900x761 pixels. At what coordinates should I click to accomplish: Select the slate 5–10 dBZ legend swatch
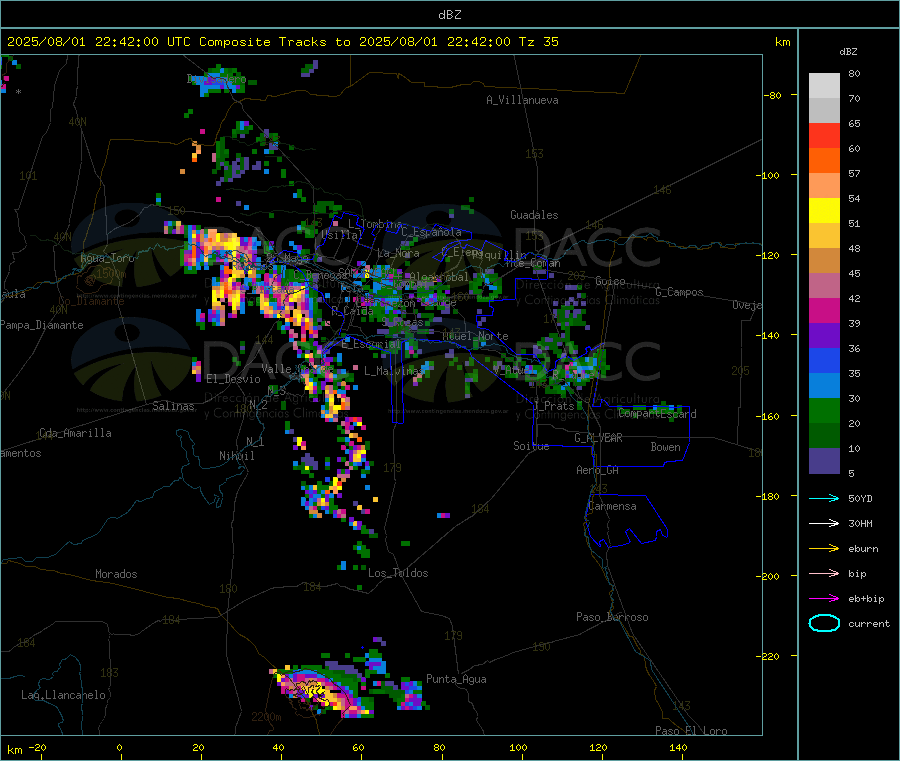pyautogui.click(x=824, y=461)
